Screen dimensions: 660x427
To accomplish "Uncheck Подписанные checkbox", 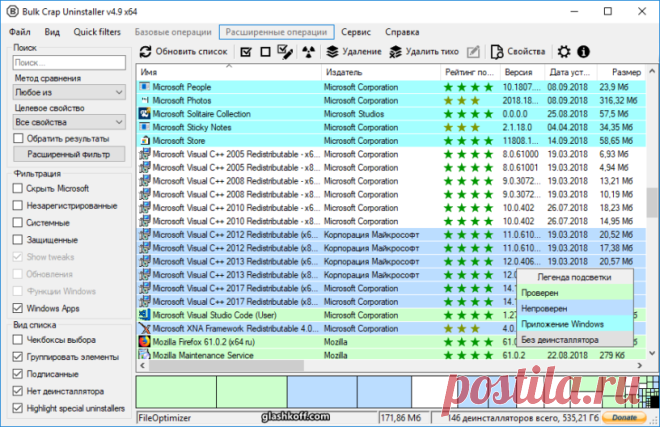I will [18, 374].
